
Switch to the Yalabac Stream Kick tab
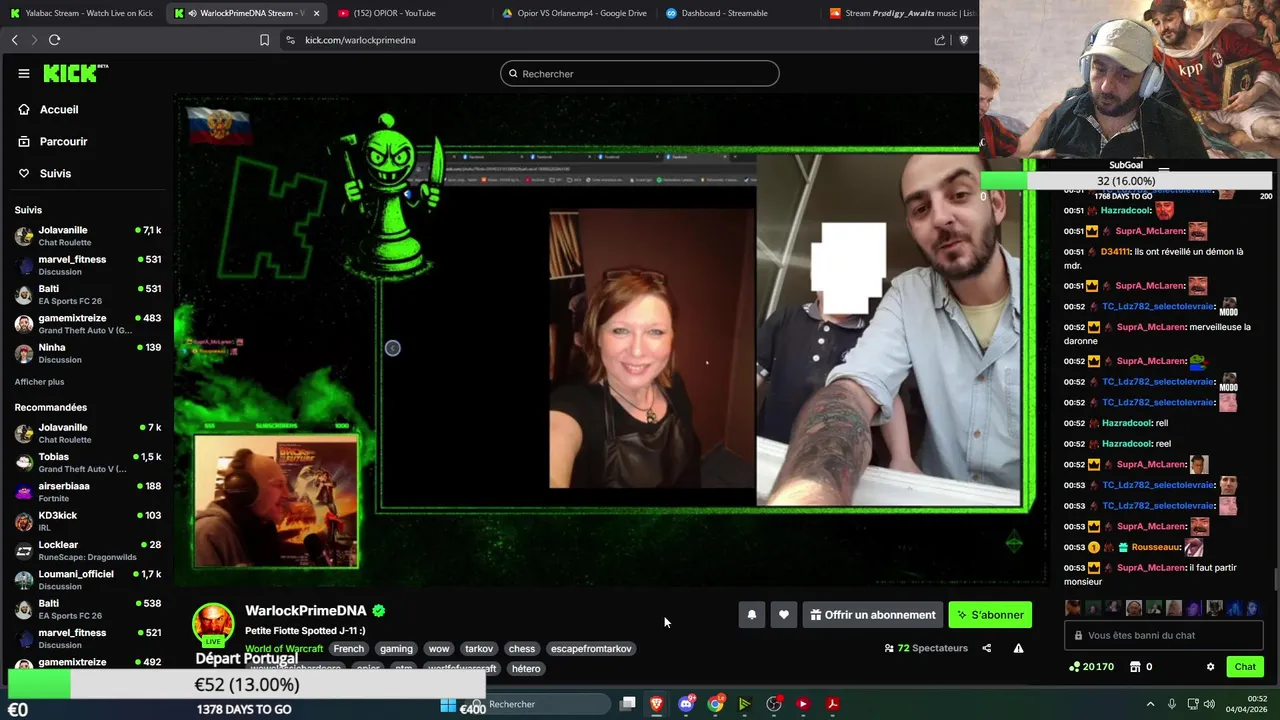point(82,13)
